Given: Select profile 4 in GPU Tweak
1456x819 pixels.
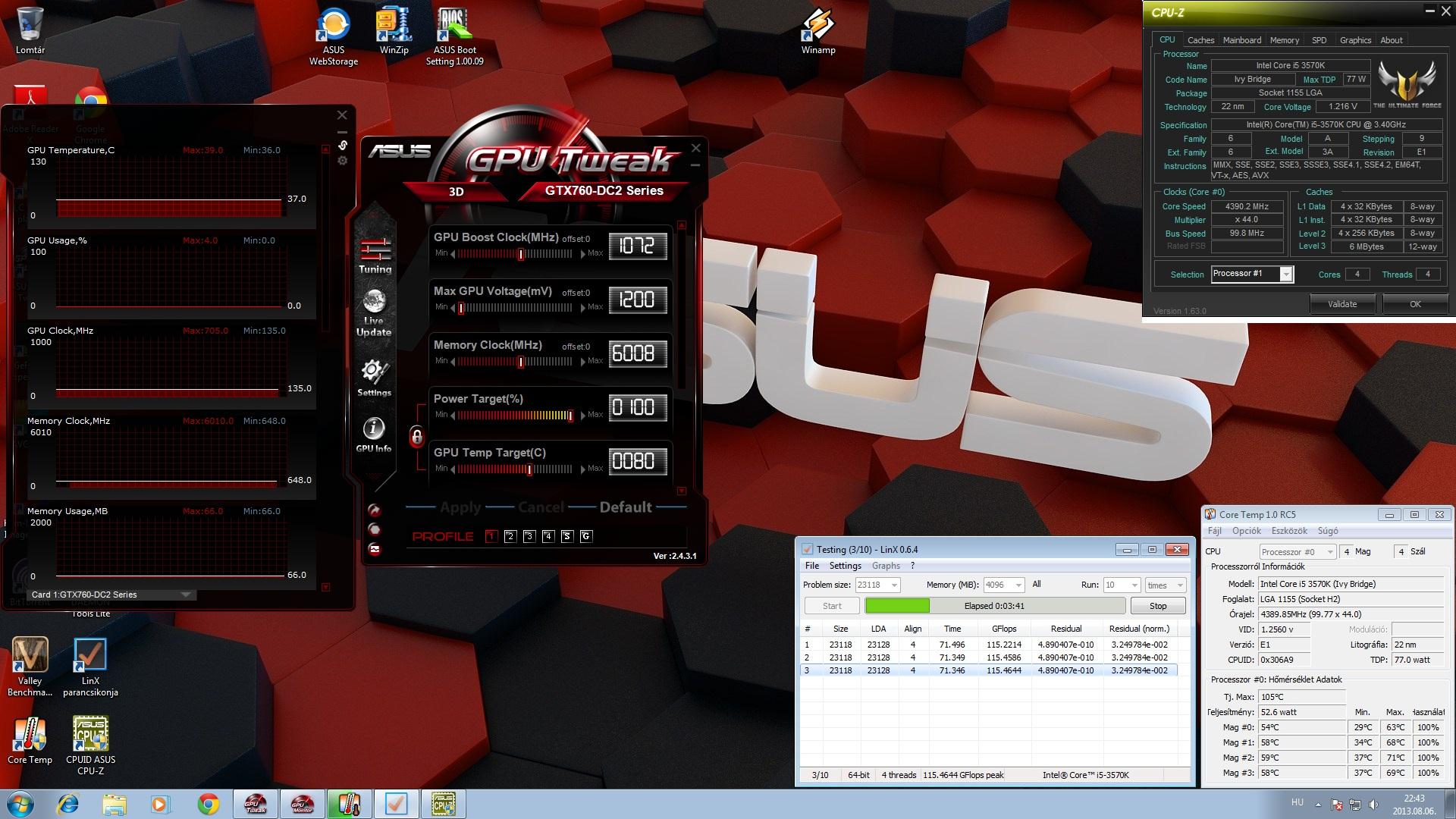Looking at the screenshot, I should click(548, 536).
